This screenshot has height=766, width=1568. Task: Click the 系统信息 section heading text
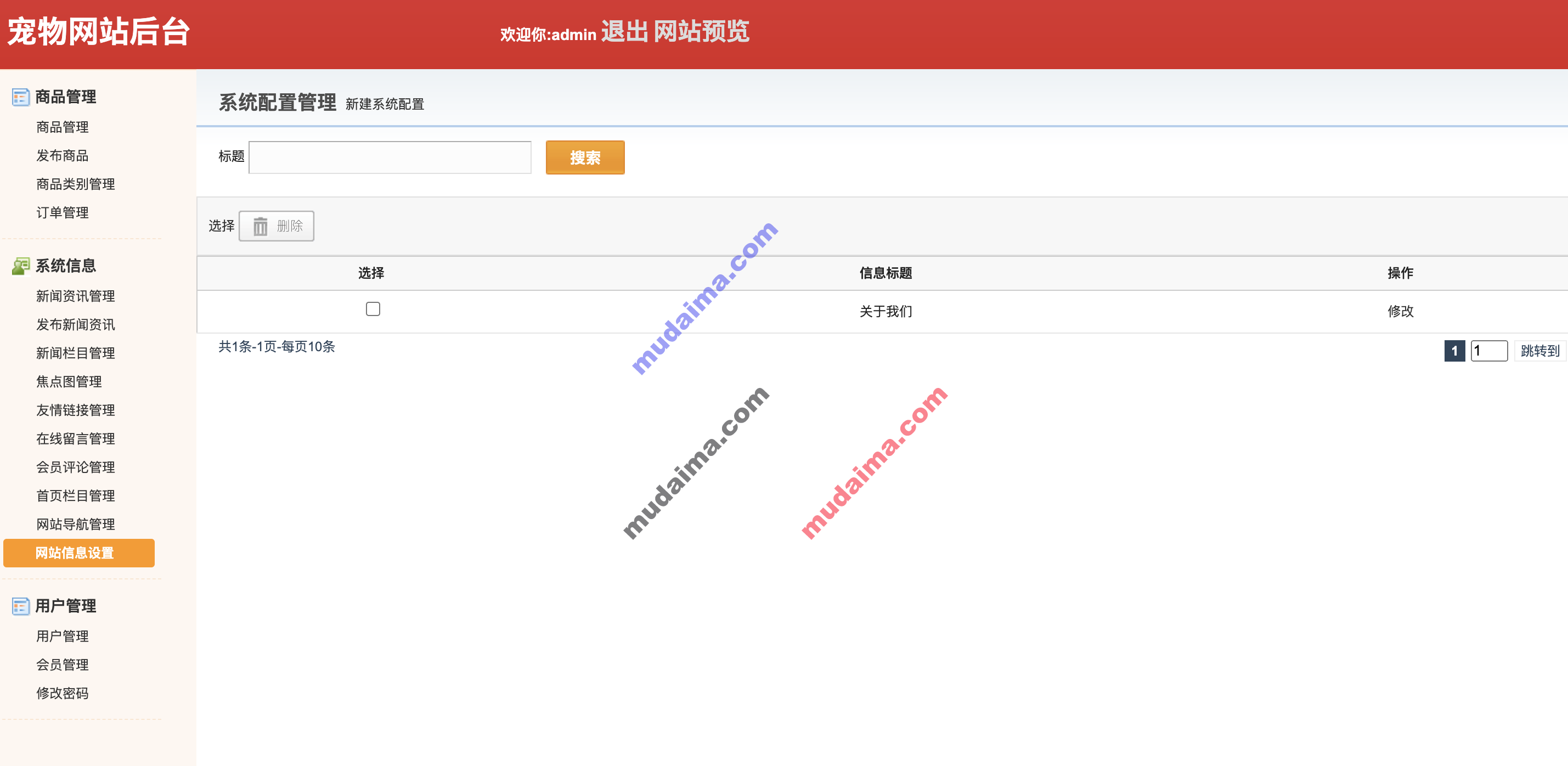66,266
